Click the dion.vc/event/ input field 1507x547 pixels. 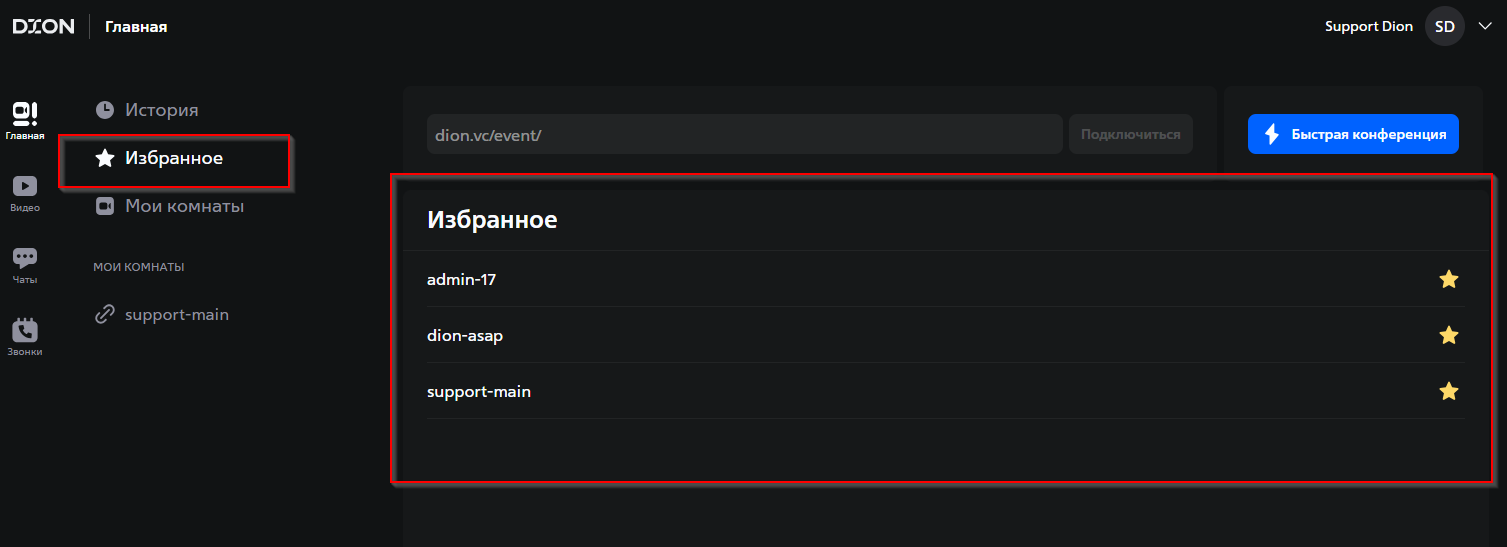coord(744,134)
